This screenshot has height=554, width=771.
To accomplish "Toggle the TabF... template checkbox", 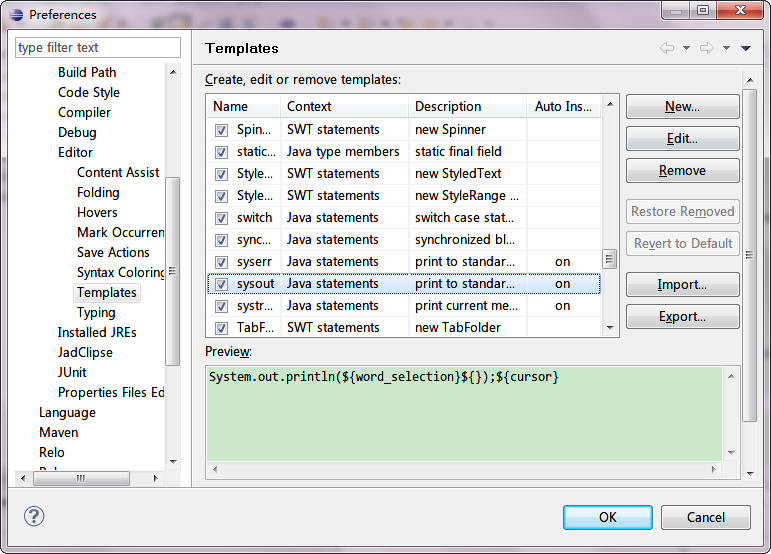I will tap(221, 328).
